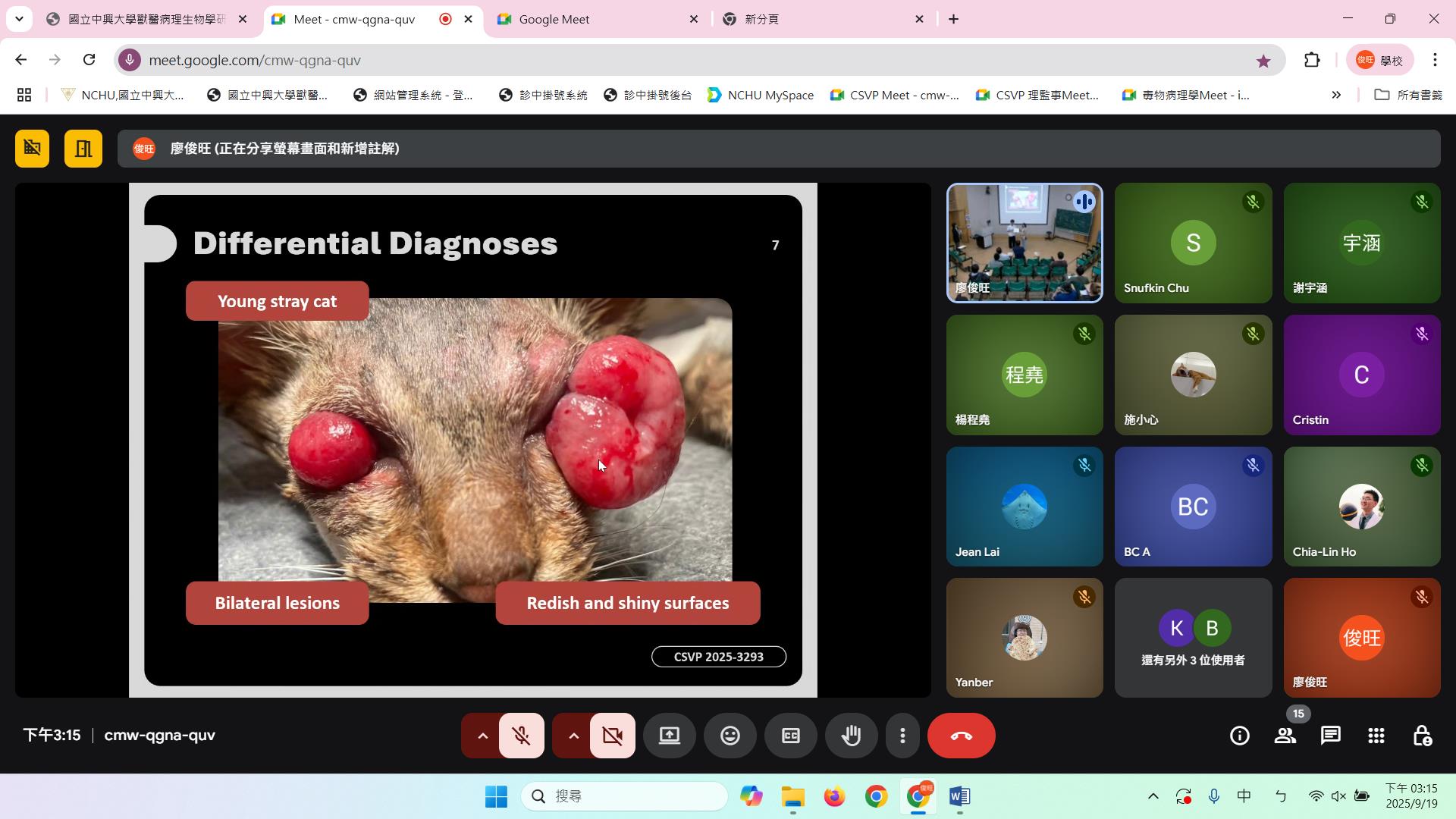1456x819 pixels.
Task: Click 廖俊旺 classroom video thumbnail
Action: [x=1024, y=243]
